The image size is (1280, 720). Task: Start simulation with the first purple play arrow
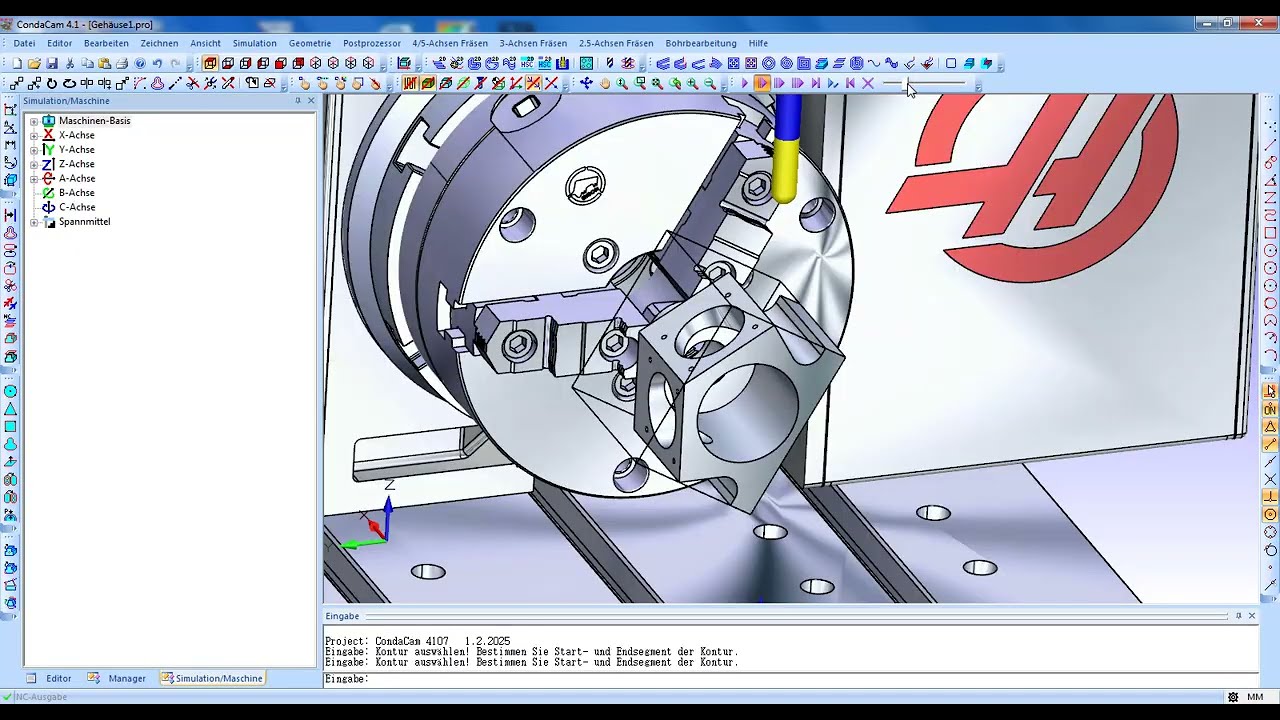pos(745,84)
